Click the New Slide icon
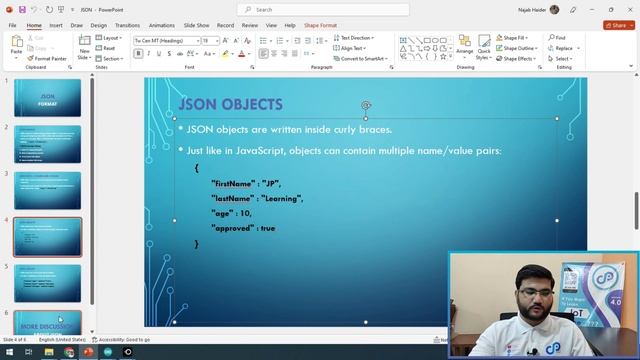Screen dimensions: 640x360 click(84, 40)
